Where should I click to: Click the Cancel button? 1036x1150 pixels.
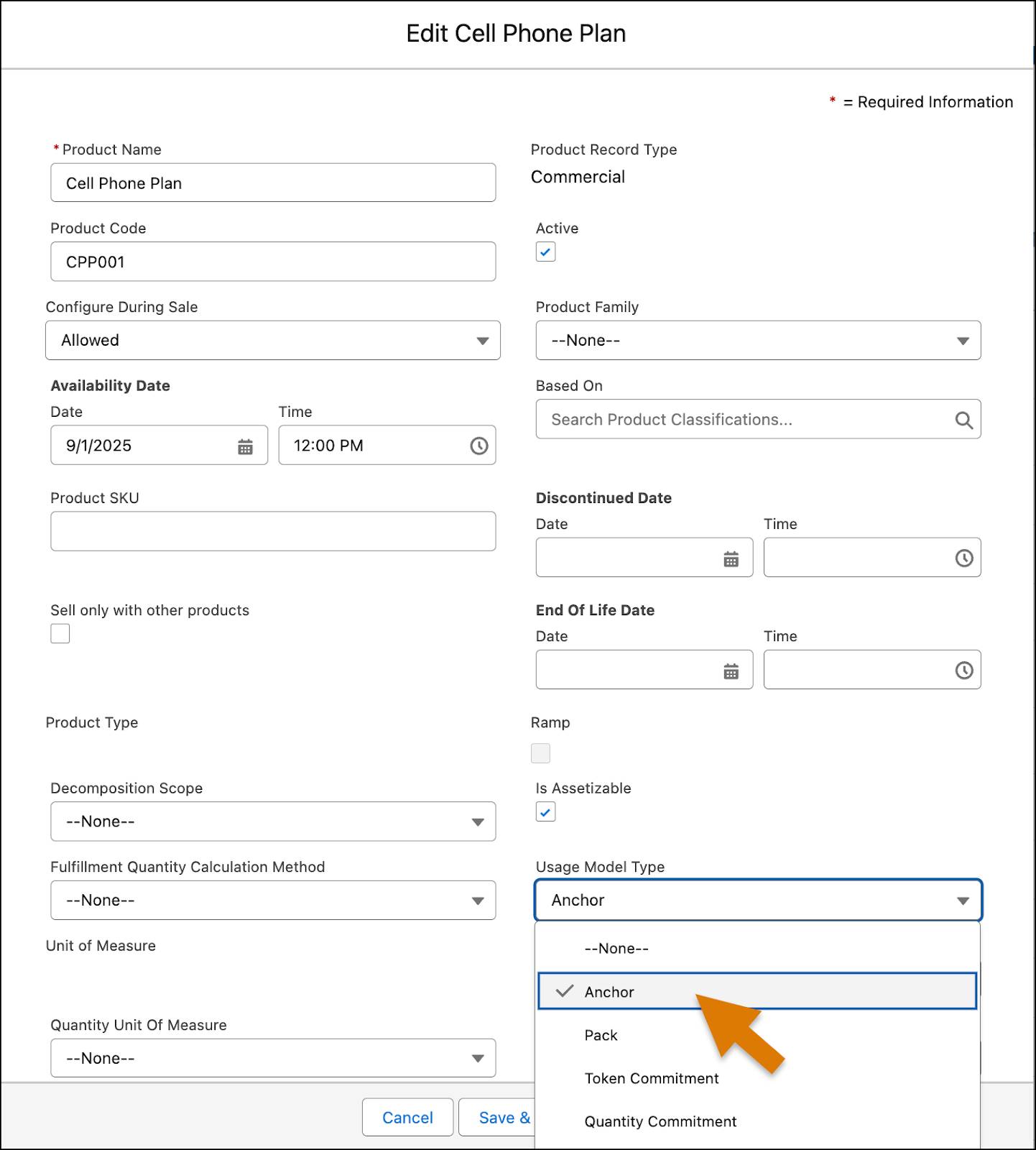[407, 1118]
